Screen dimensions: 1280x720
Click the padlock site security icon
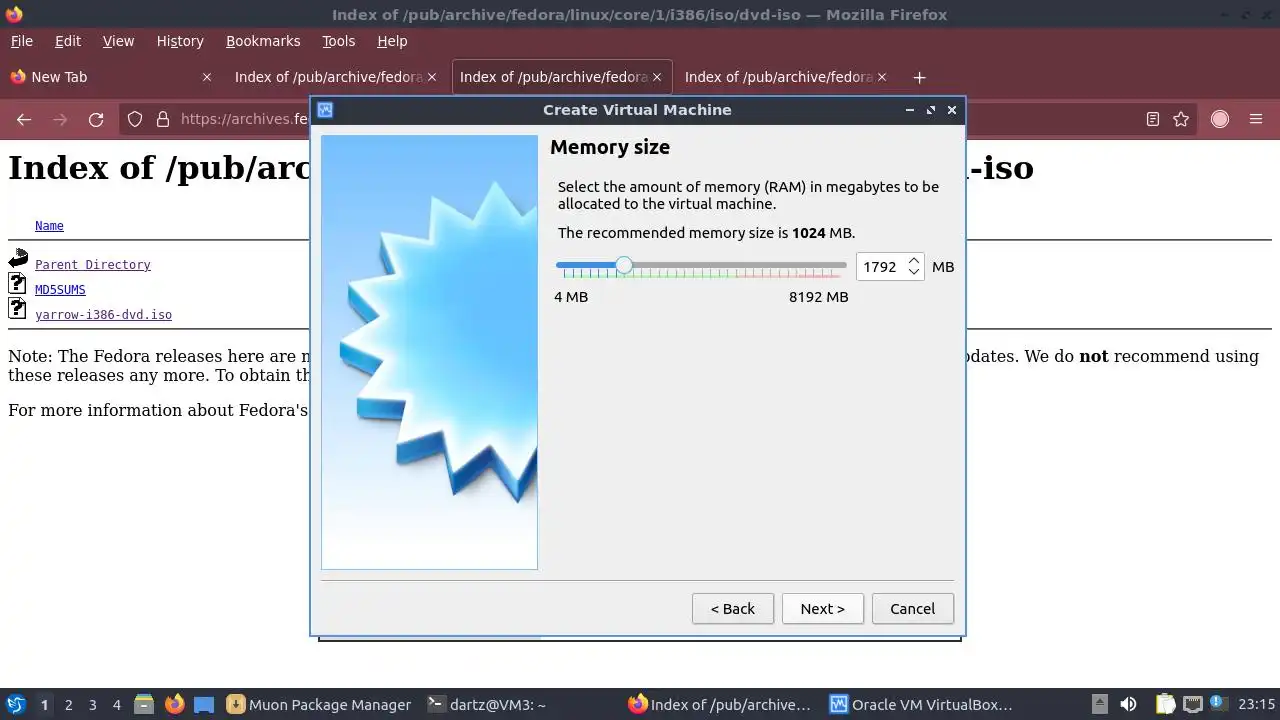163,119
